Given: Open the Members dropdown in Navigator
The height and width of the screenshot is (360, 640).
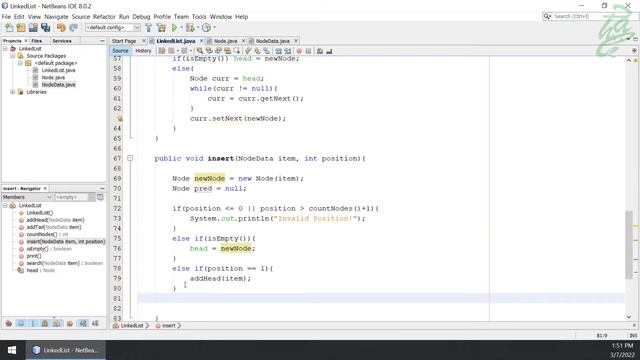Looking at the screenshot, I should coord(27,197).
